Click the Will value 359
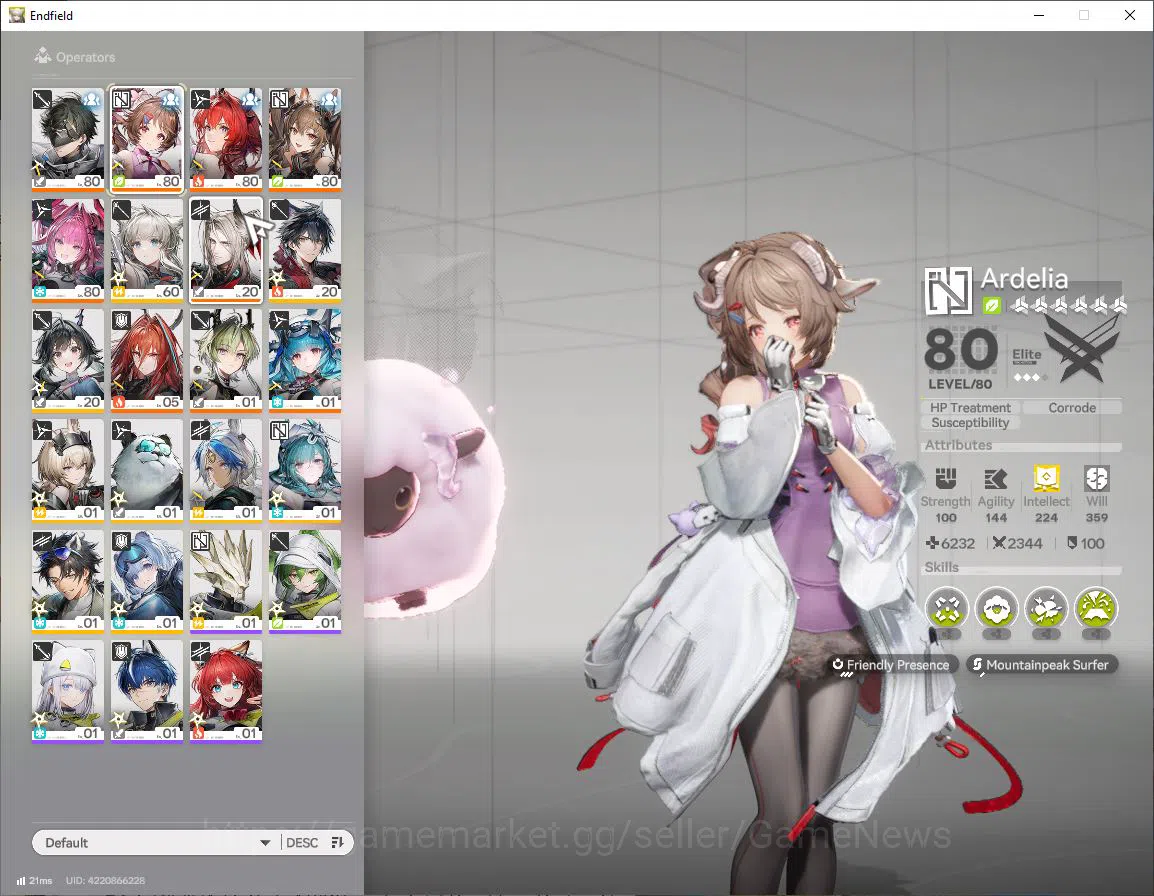This screenshot has width=1154, height=896. 1096,518
